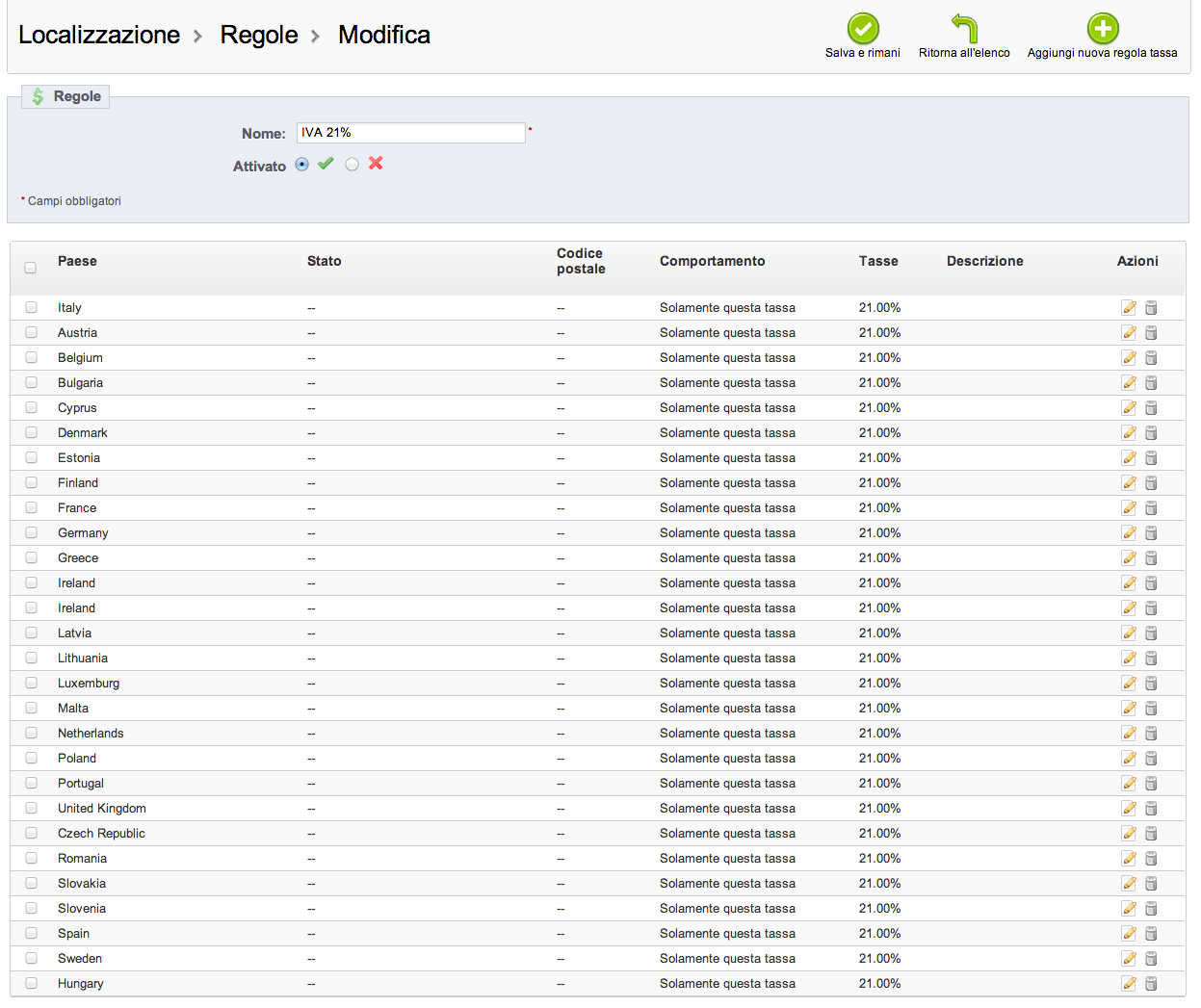Delete the Portugal rule trash icon
Screen dimensions: 1201x1008
[1151, 784]
